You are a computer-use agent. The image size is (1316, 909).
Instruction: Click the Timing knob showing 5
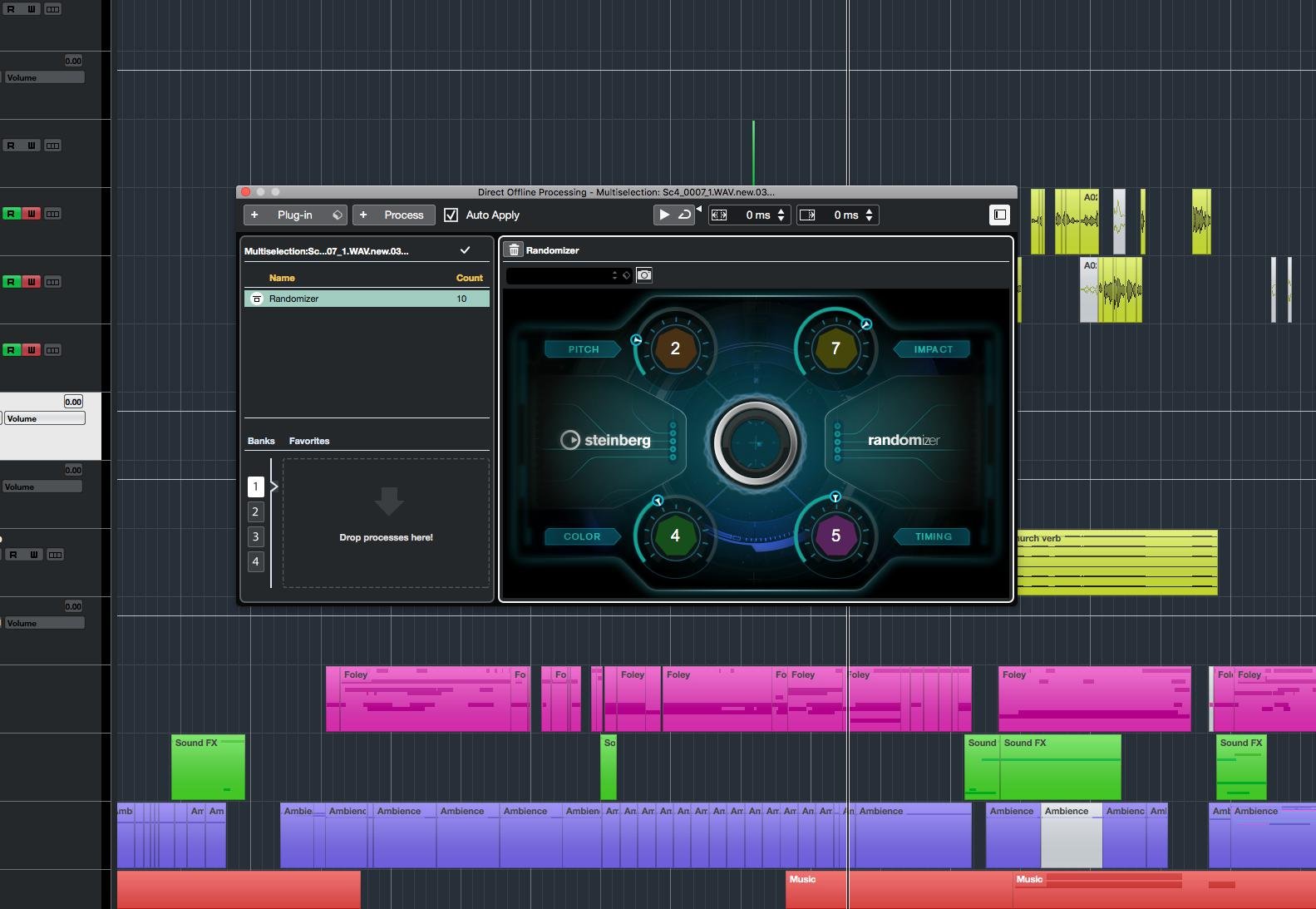[835, 536]
